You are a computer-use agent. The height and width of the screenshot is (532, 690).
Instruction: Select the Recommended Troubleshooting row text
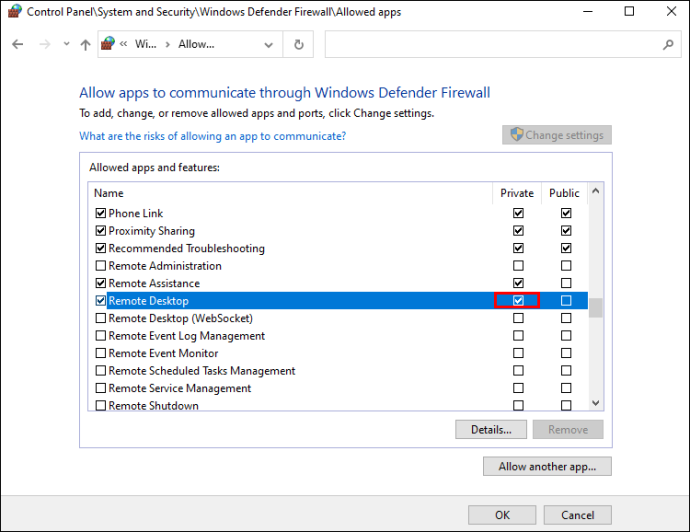tap(187, 249)
